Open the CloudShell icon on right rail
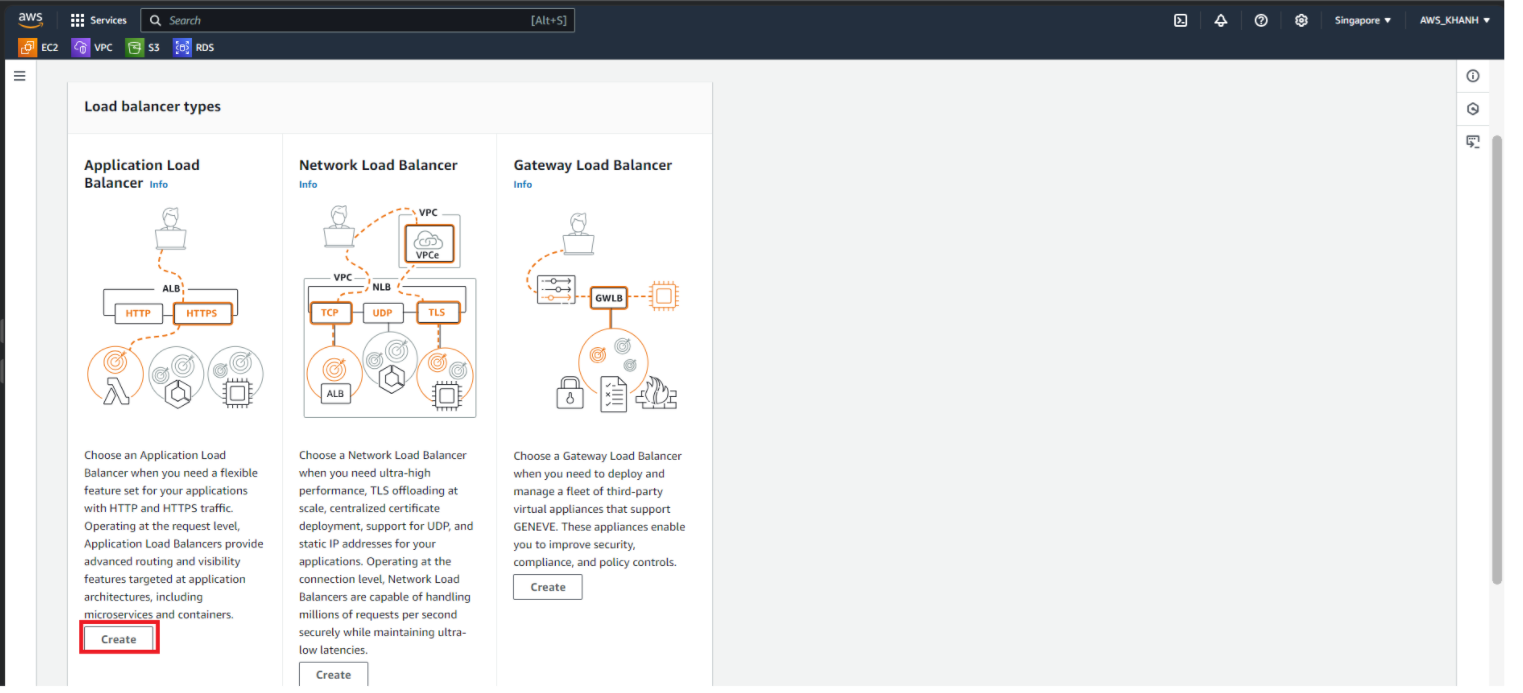 tap(1473, 142)
